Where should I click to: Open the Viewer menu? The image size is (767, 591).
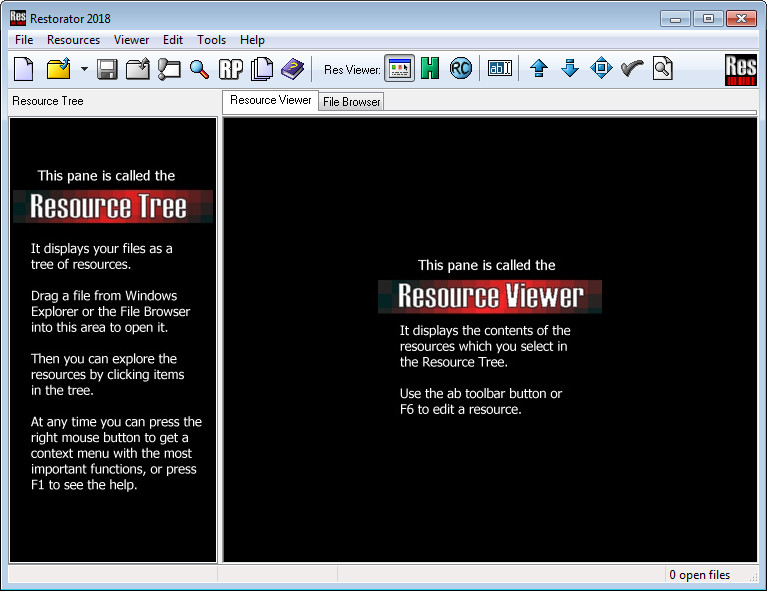pyautogui.click(x=131, y=40)
